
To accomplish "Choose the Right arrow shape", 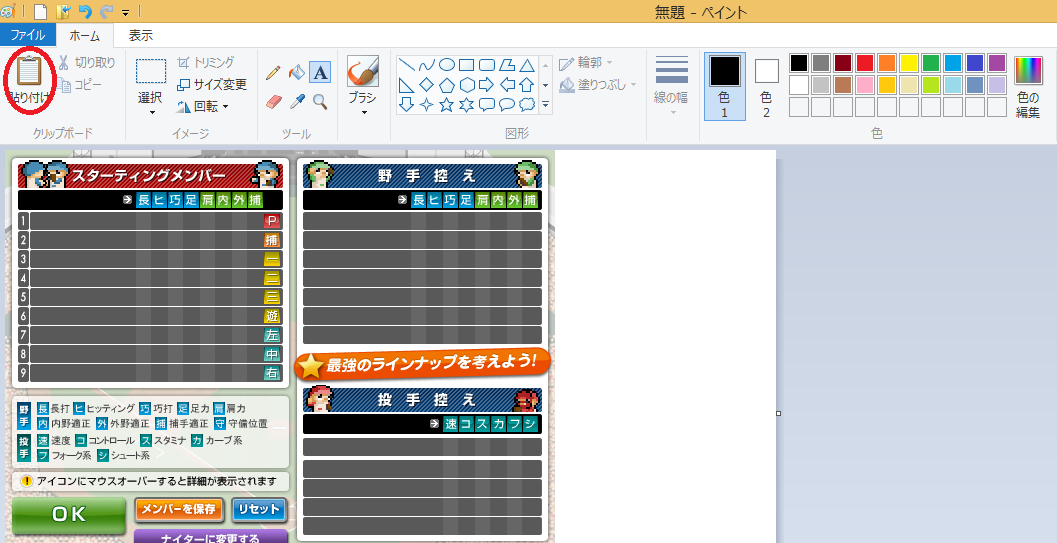I will pos(487,85).
